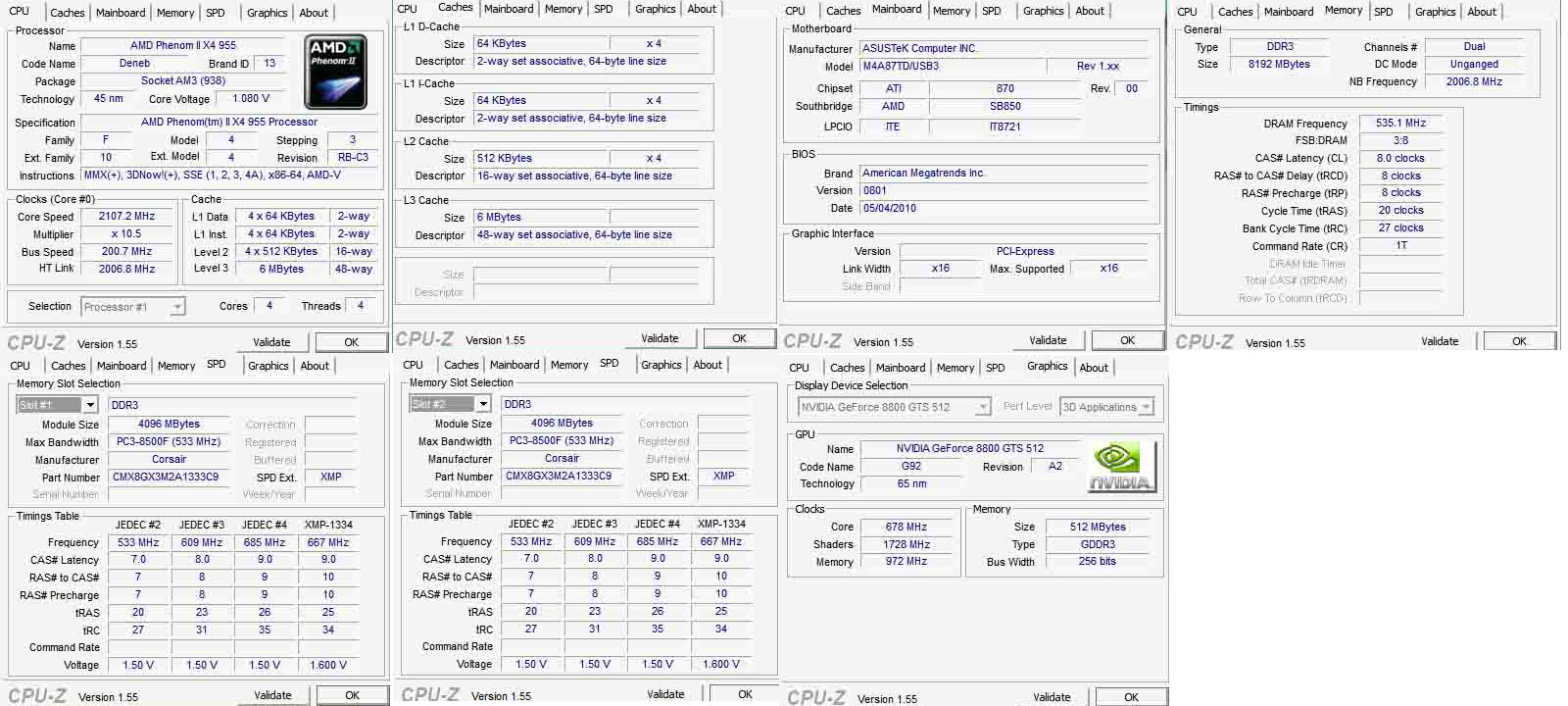Open Memory tab in the Motherboard window
Image resolution: width=1568 pixels, height=706 pixels.
click(x=952, y=11)
